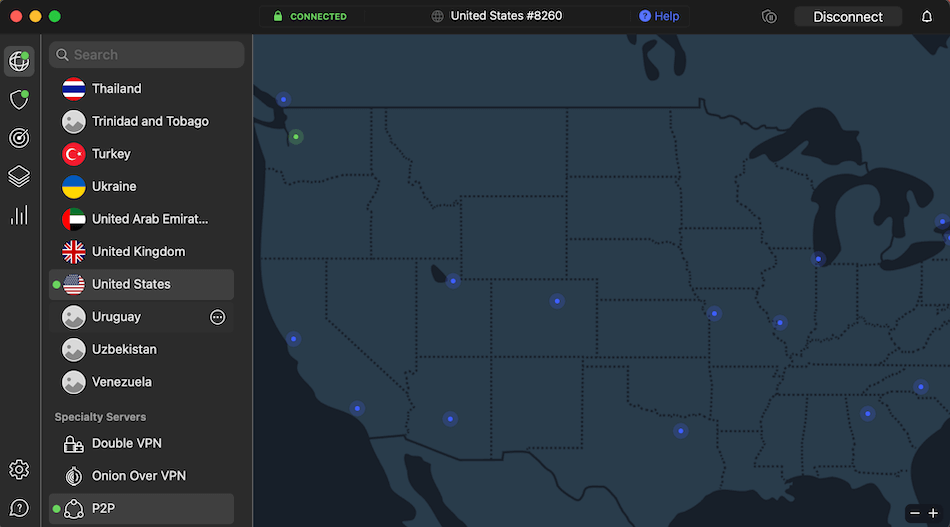The width and height of the screenshot is (950, 527).
Task: Connect to United Kingdom
Action: pyautogui.click(x=141, y=252)
